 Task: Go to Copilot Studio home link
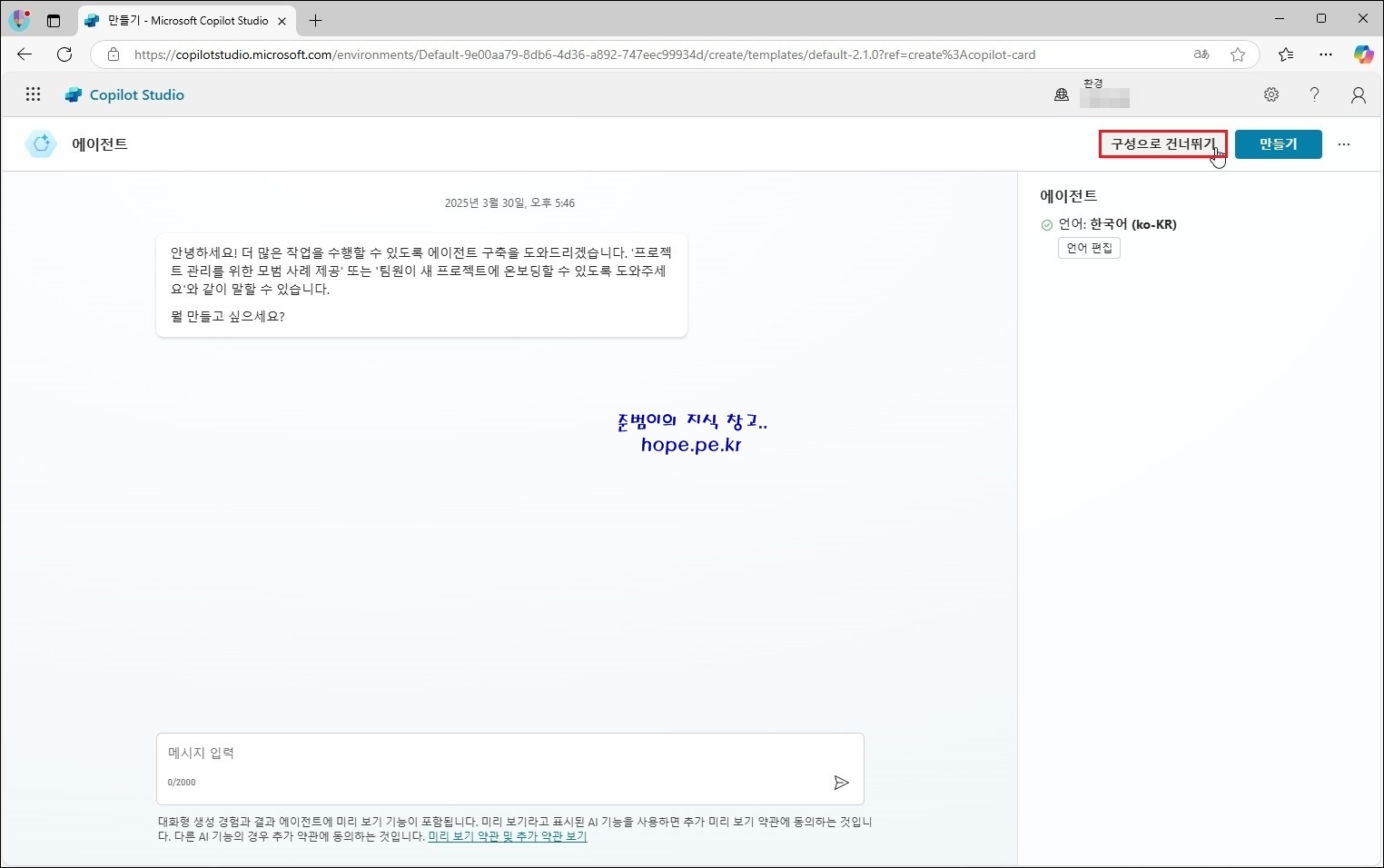pyautogui.click(x=137, y=94)
